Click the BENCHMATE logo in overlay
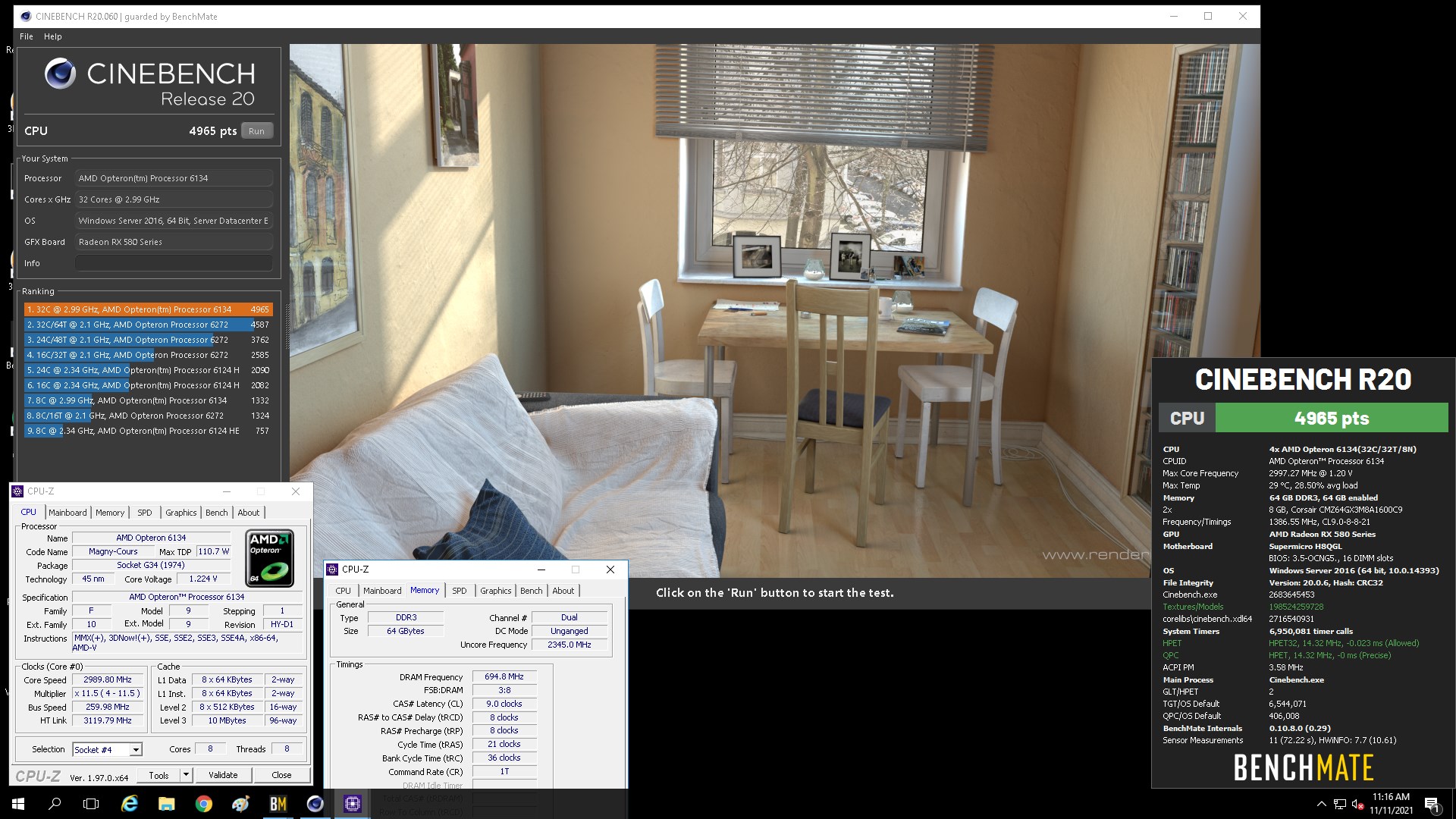This screenshot has width=1456, height=819. (1304, 768)
